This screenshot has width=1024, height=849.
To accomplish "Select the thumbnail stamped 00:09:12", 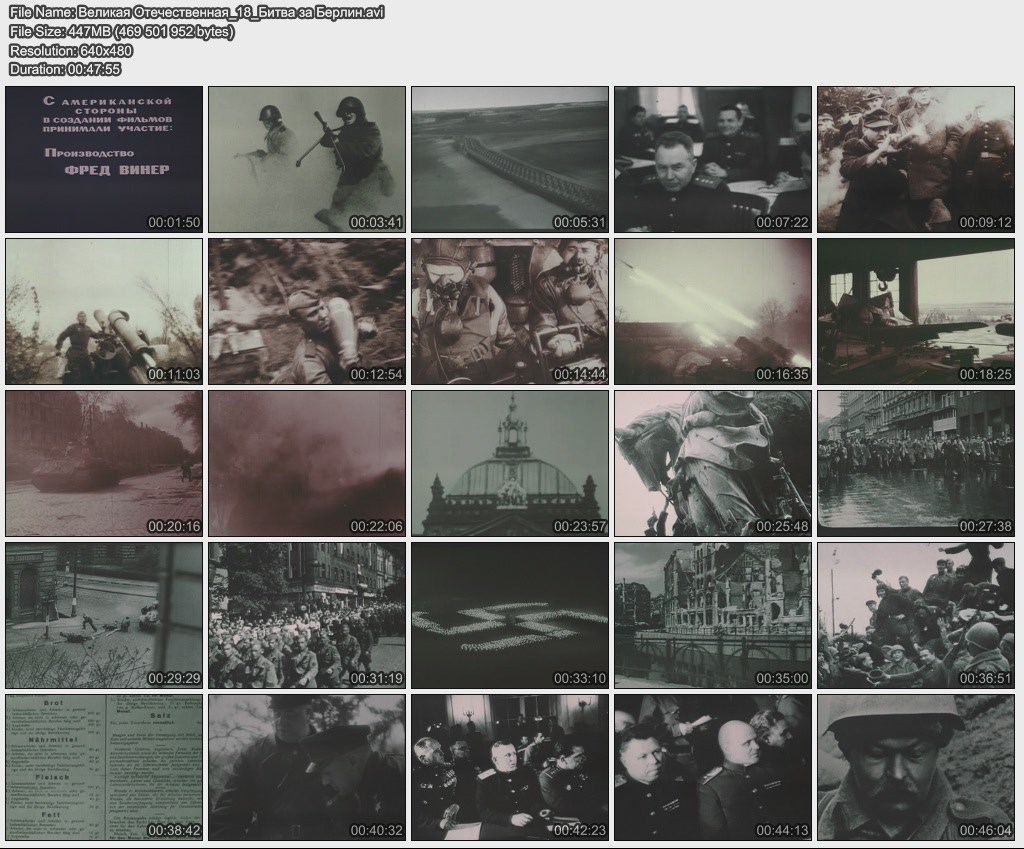I will (916, 159).
